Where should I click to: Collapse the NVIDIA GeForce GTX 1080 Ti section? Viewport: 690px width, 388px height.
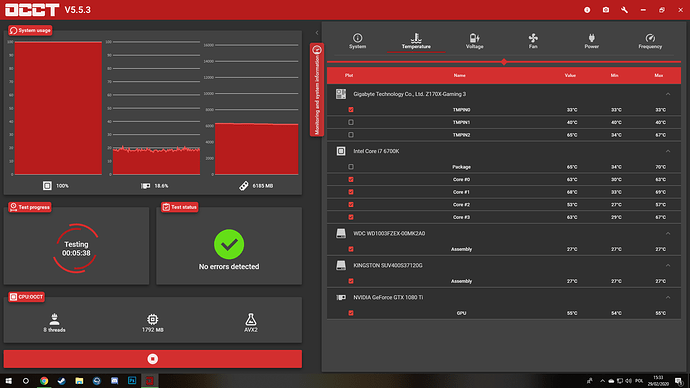pyautogui.click(x=668, y=297)
